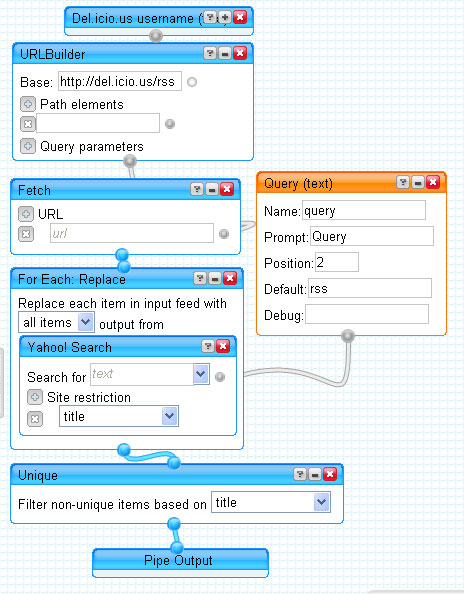This screenshot has width=464, height=594.
Task: Minimize the Query (text) module
Action: 418,182
